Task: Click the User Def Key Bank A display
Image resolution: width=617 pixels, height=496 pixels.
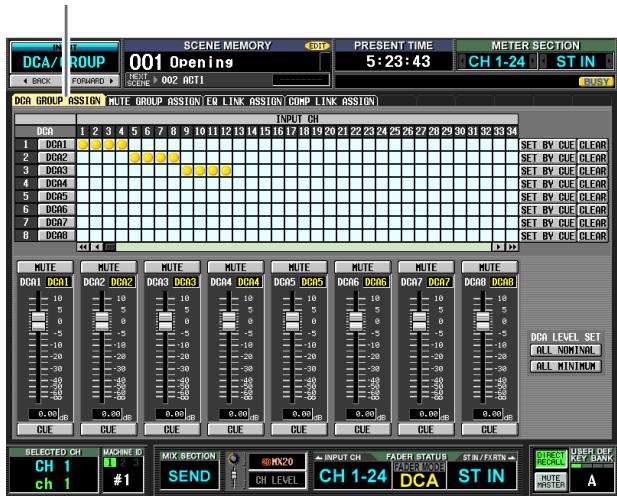Action: point(592,480)
